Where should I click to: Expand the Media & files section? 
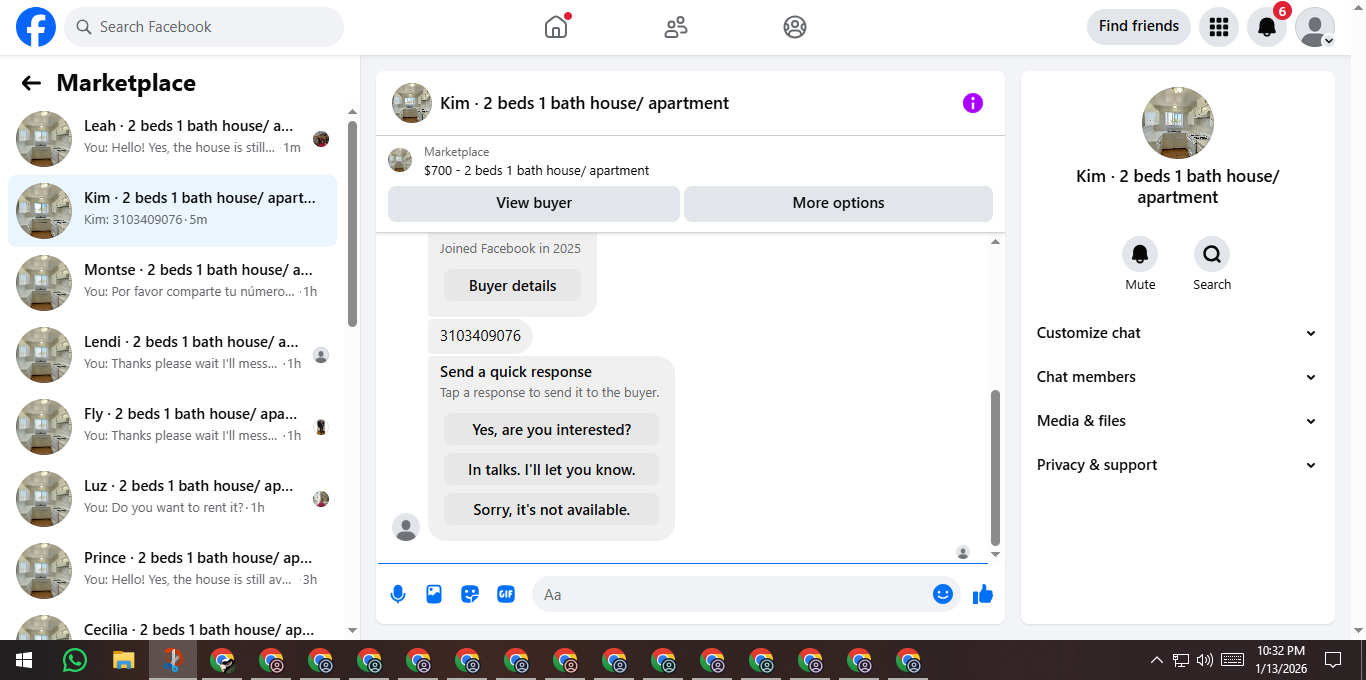tap(1177, 421)
